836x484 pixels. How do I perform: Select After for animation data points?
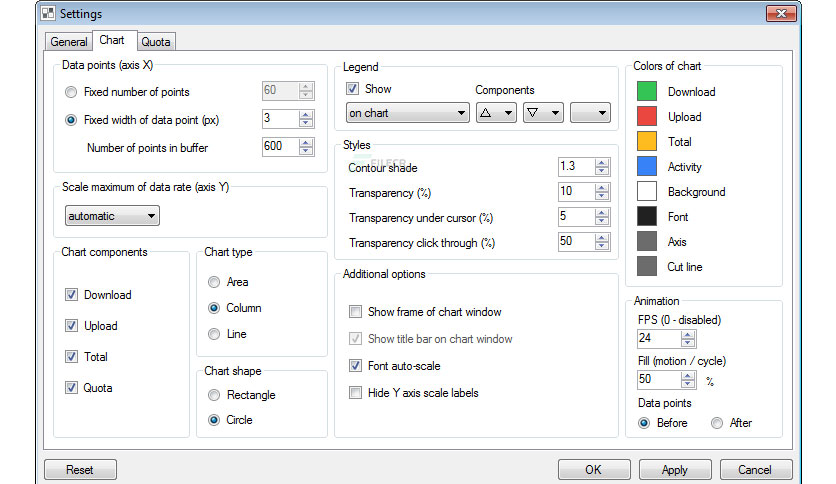[x=717, y=423]
